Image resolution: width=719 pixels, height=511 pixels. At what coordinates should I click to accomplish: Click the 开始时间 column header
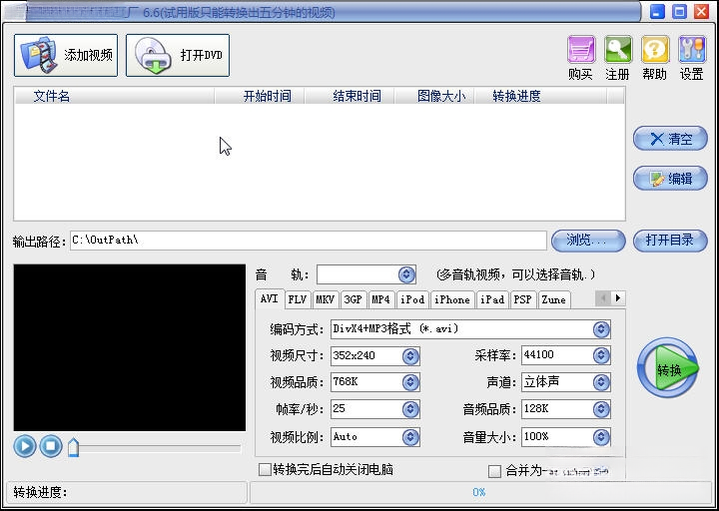(x=260, y=96)
